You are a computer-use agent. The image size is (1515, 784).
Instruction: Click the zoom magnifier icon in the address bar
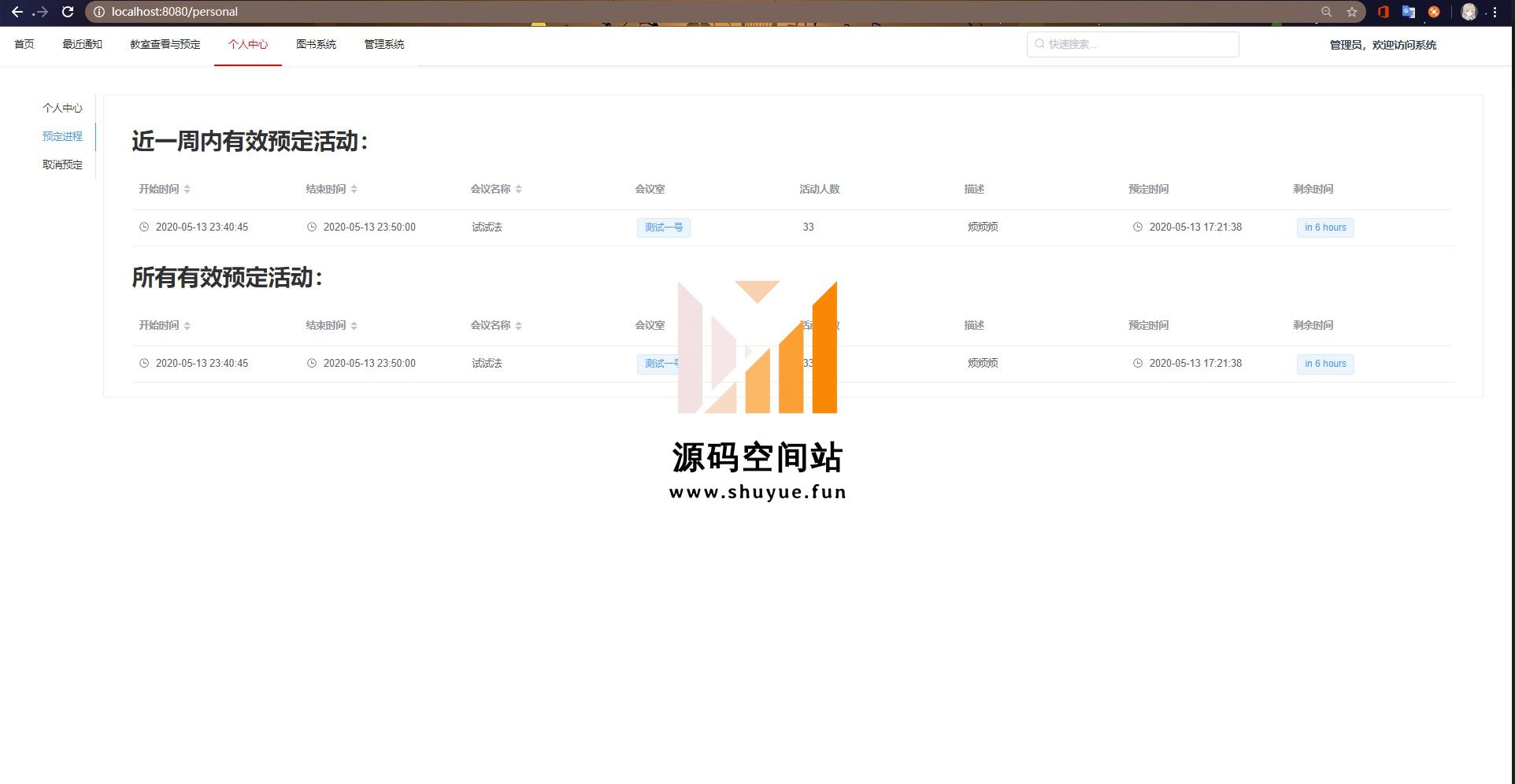click(x=1327, y=12)
